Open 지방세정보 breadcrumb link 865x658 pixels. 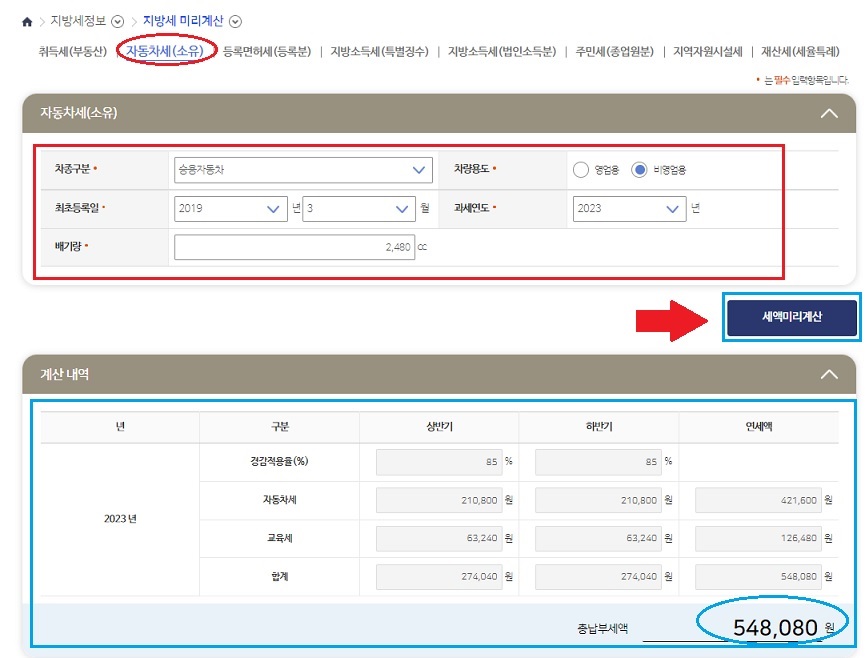(x=78, y=21)
